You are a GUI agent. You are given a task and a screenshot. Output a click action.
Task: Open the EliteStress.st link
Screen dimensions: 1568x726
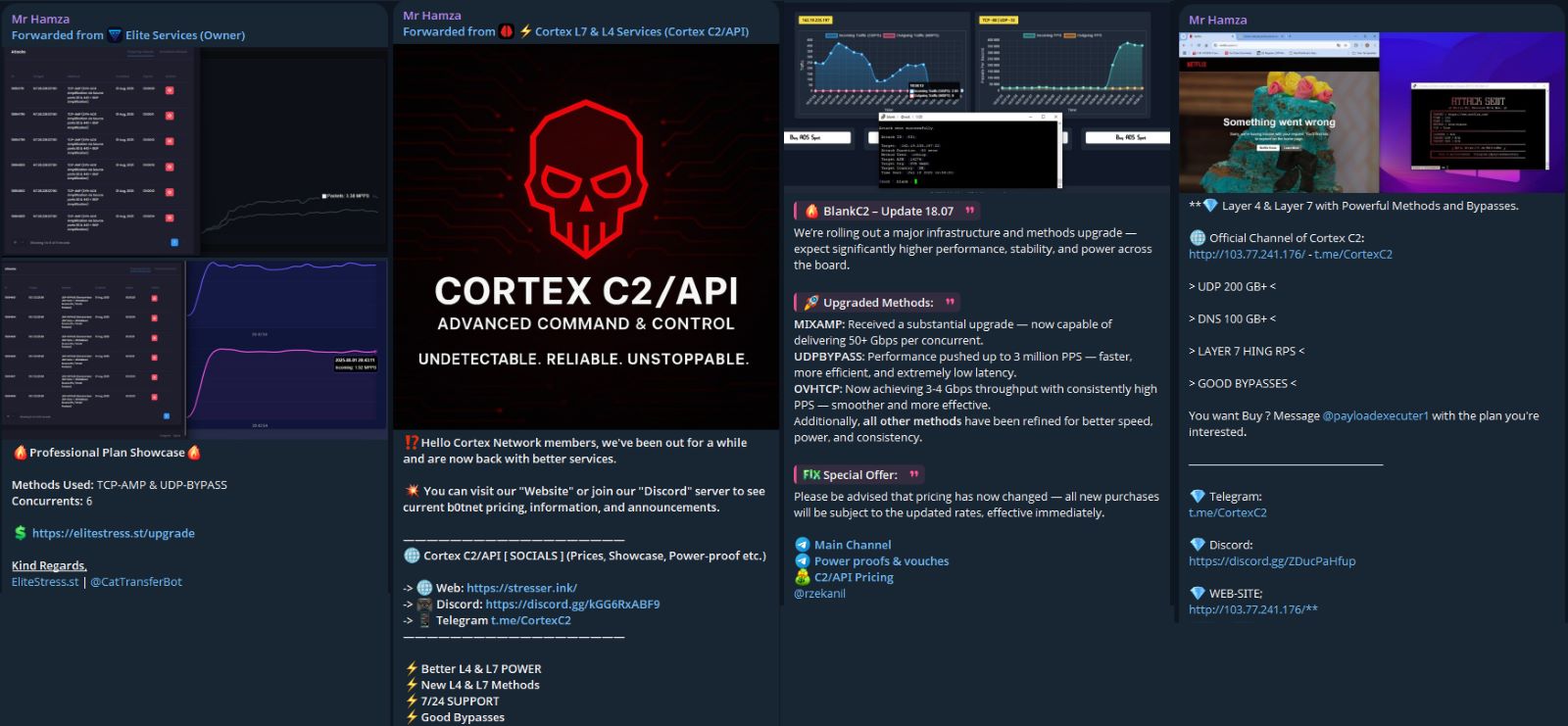(x=45, y=582)
